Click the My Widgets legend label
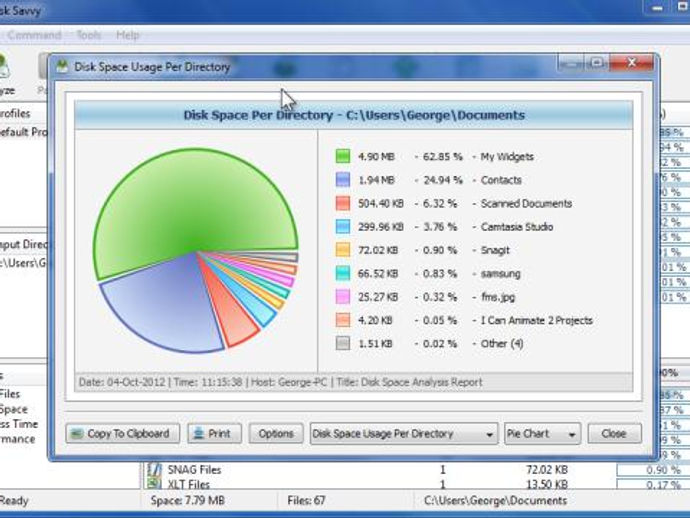690x518 pixels. [x=507, y=157]
